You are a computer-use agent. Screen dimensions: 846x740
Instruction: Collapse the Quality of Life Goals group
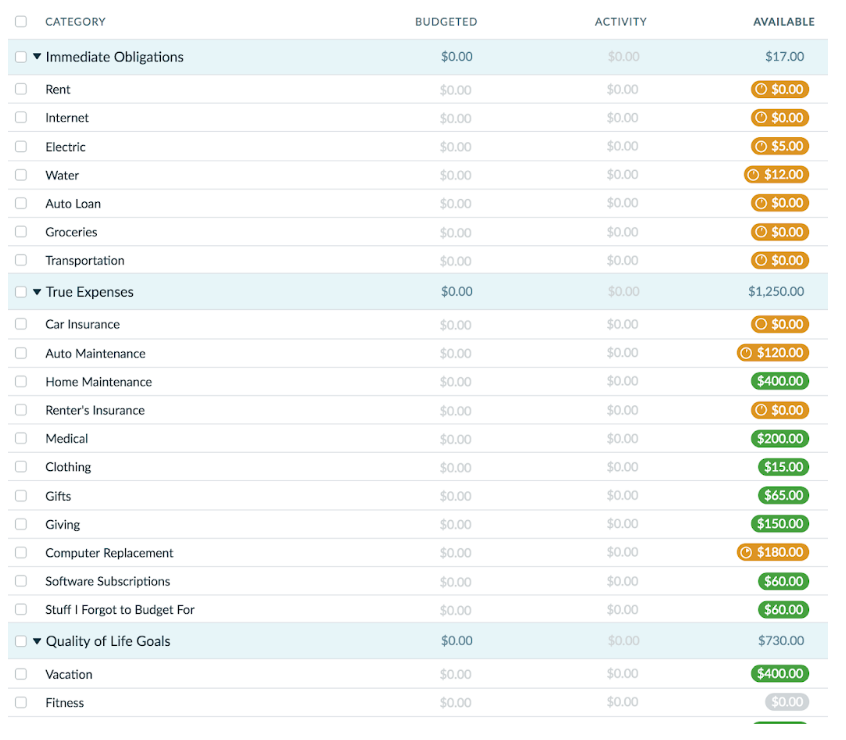pyautogui.click(x=37, y=641)
